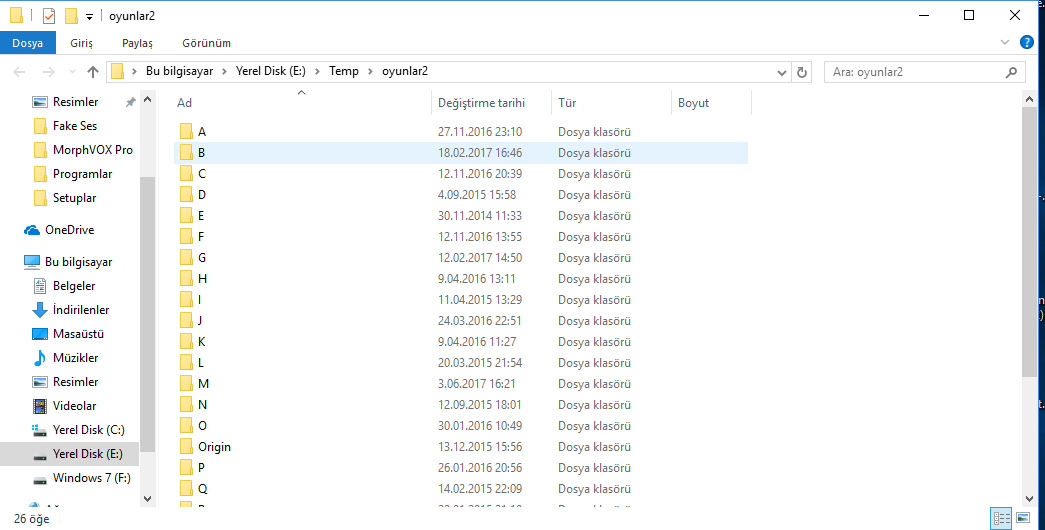Switch to the Giriş ribbon tab
The width and height of the screenshot is (1045, 530).
81,43
